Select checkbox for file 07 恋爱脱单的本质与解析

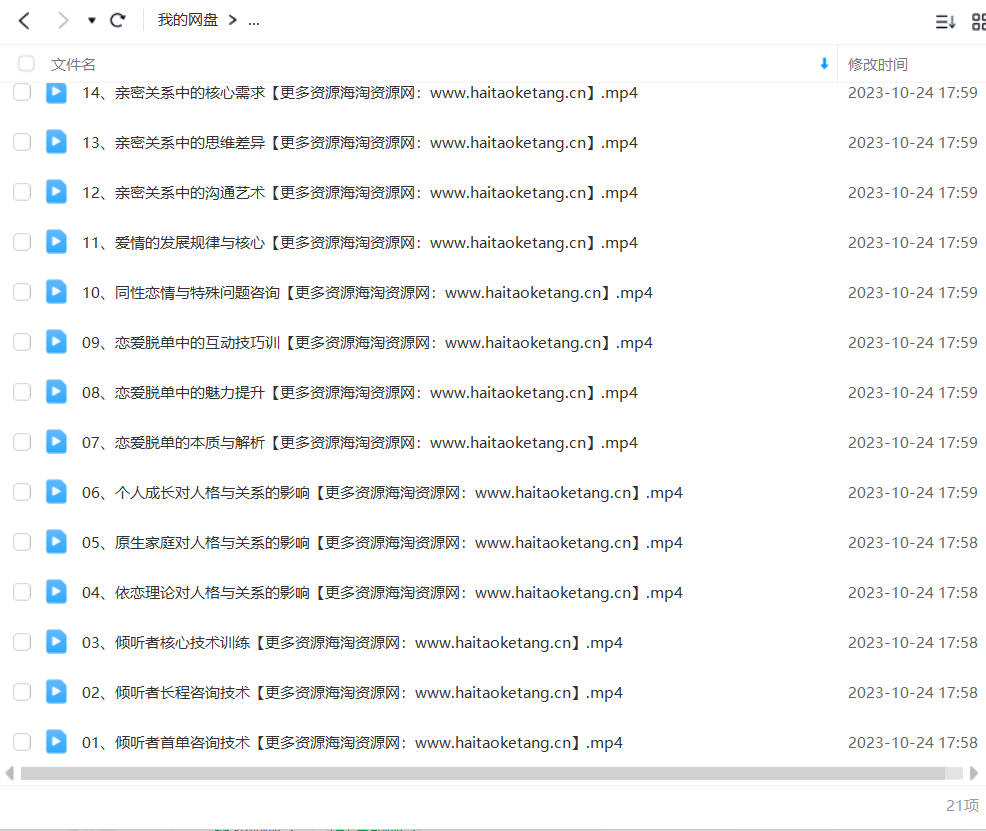[x=22, y=442]
